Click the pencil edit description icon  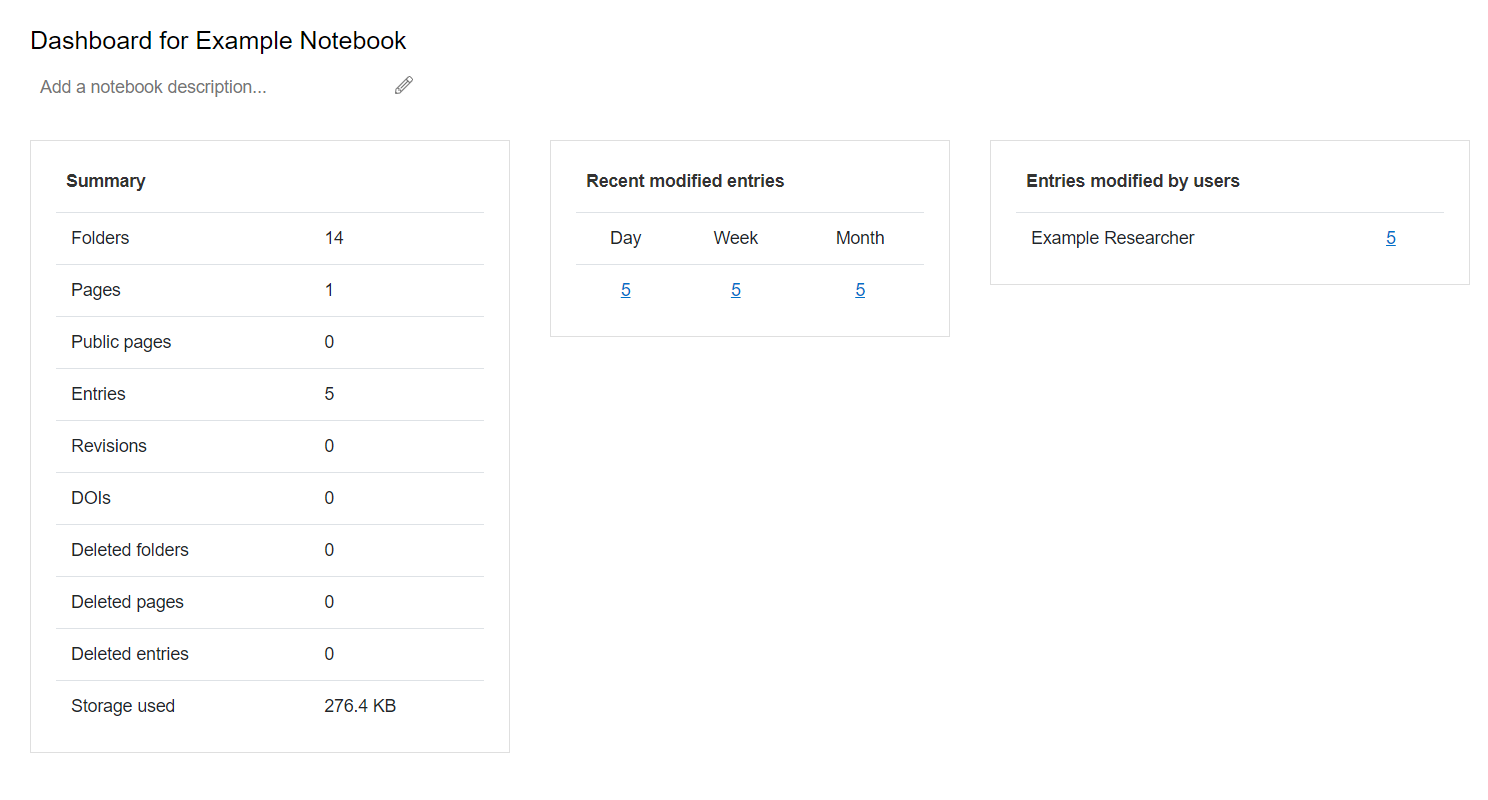tap(404, 86)
